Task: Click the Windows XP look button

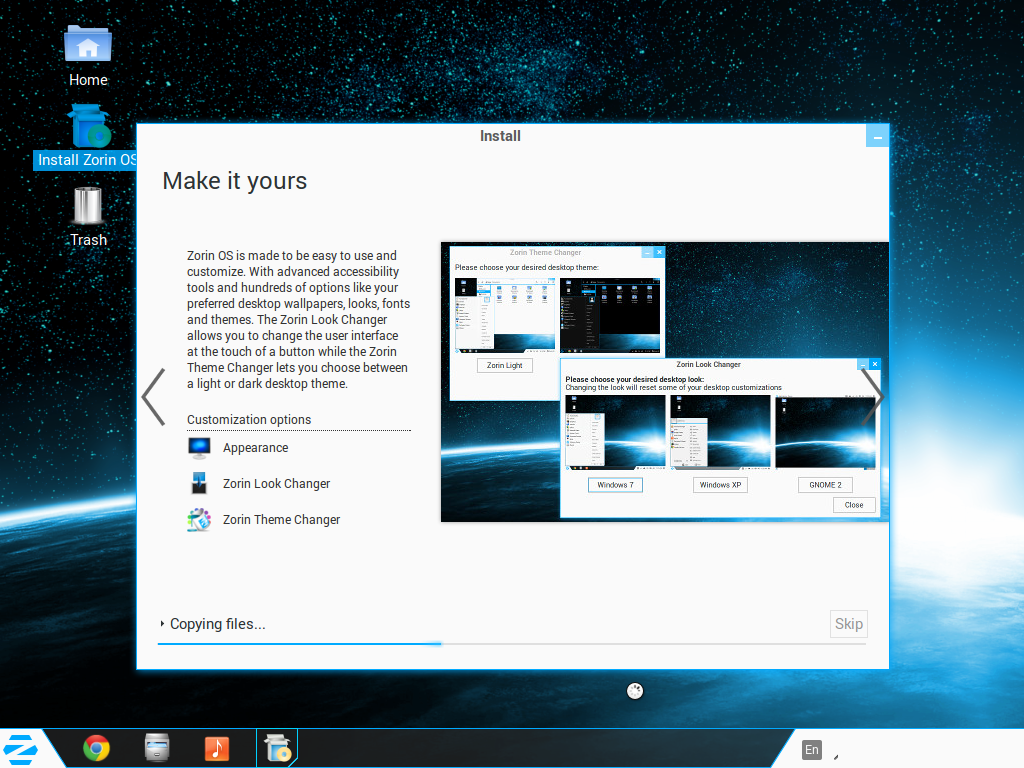Action: coord(720,485)
